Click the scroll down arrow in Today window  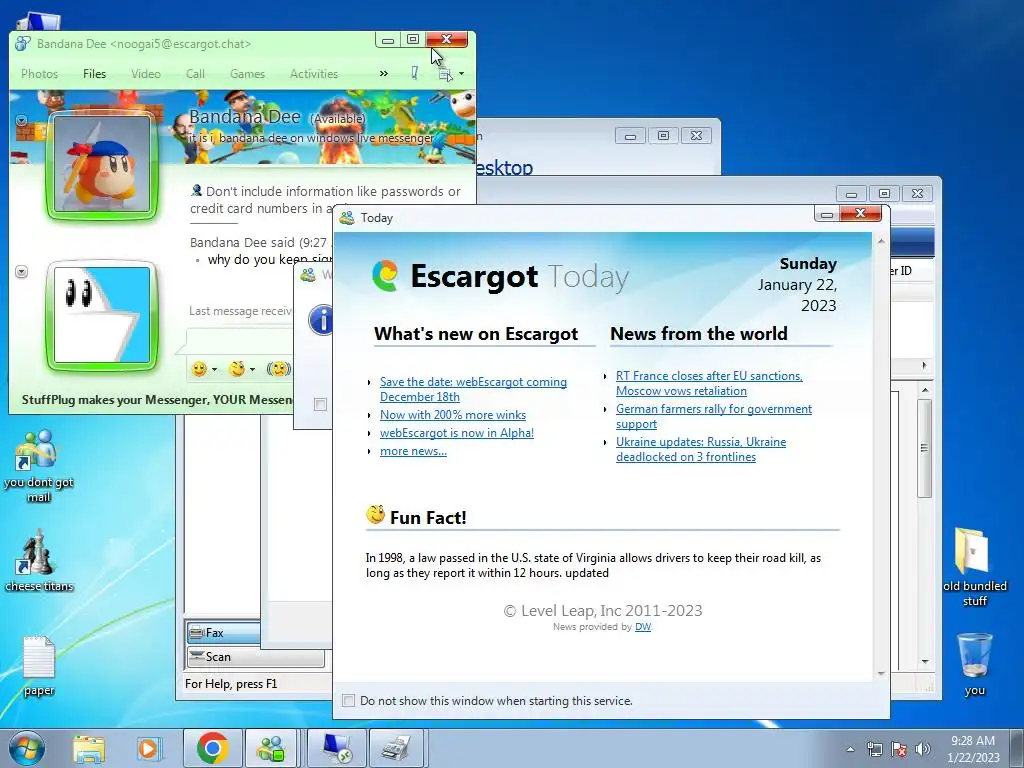(x=881, y=673)
